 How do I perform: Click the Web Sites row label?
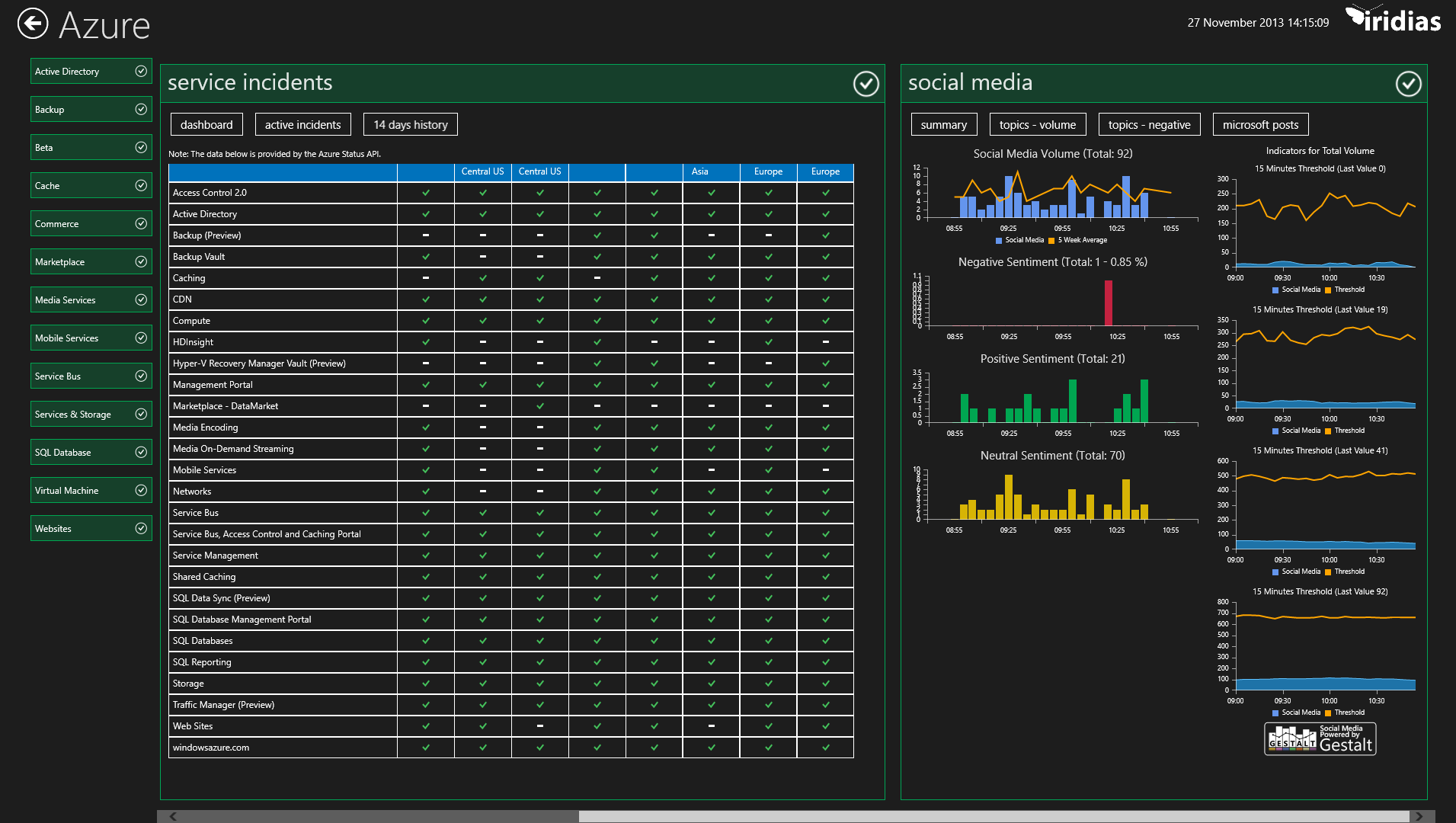193,726
